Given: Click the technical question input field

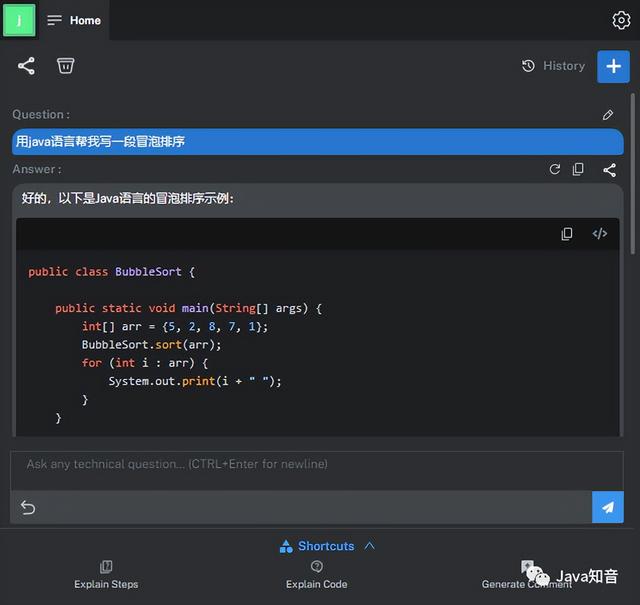Looking at the screenshot, I should [x=315, y=465].
